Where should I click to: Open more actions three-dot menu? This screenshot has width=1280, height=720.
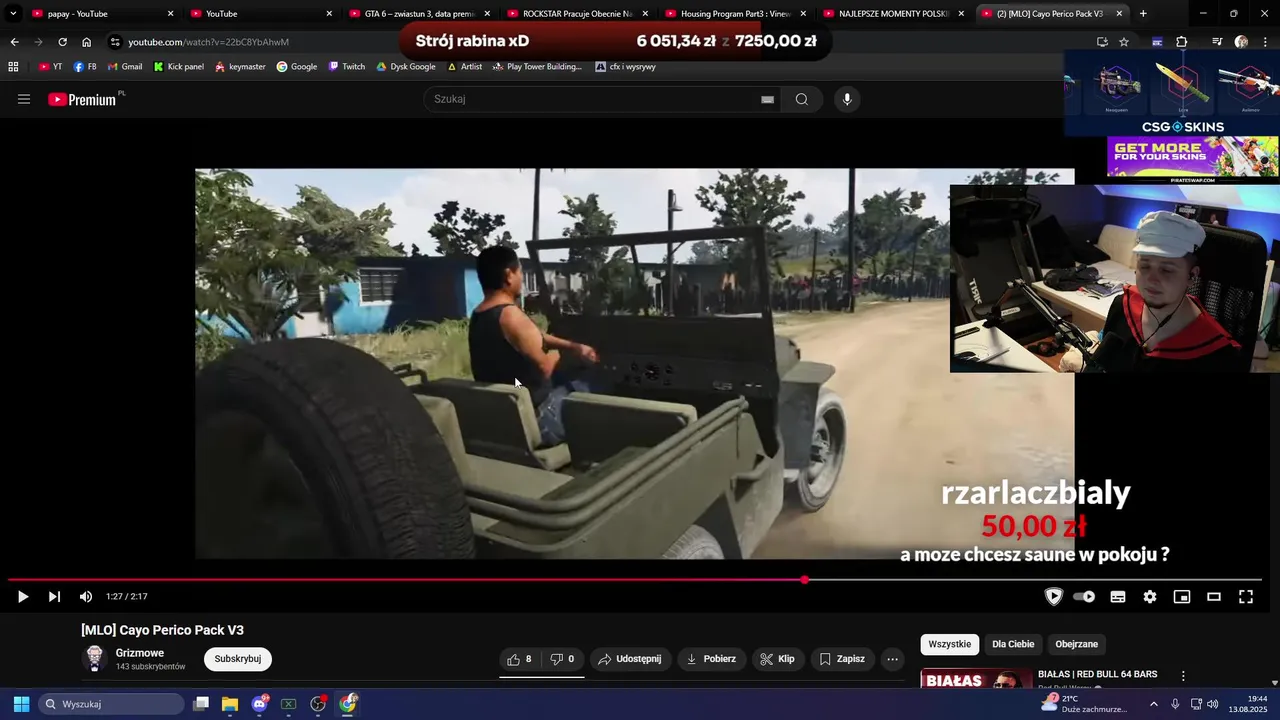[x=892, y=659]
